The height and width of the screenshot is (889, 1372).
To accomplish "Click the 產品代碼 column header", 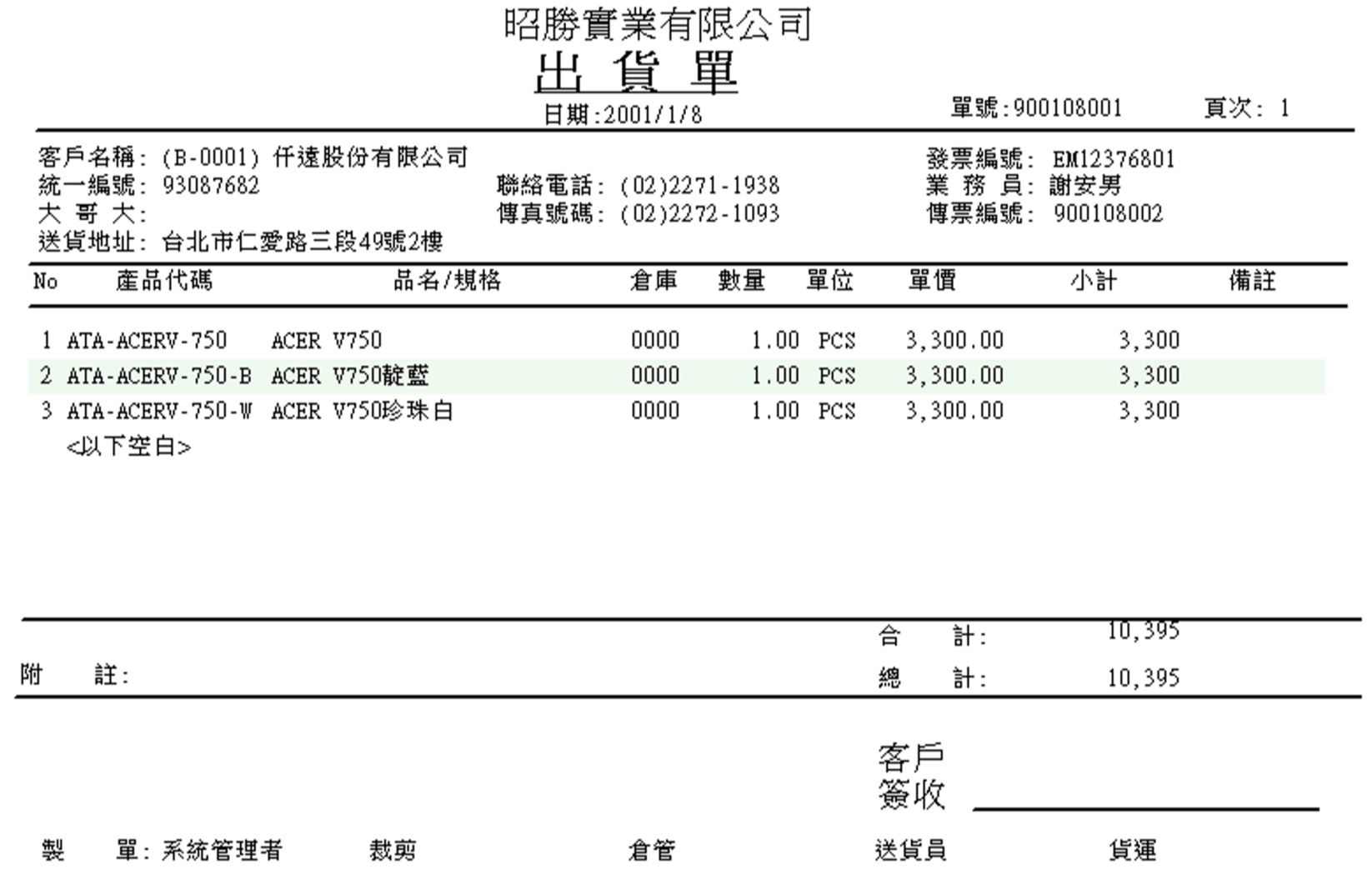I will (x=164, y=282).
